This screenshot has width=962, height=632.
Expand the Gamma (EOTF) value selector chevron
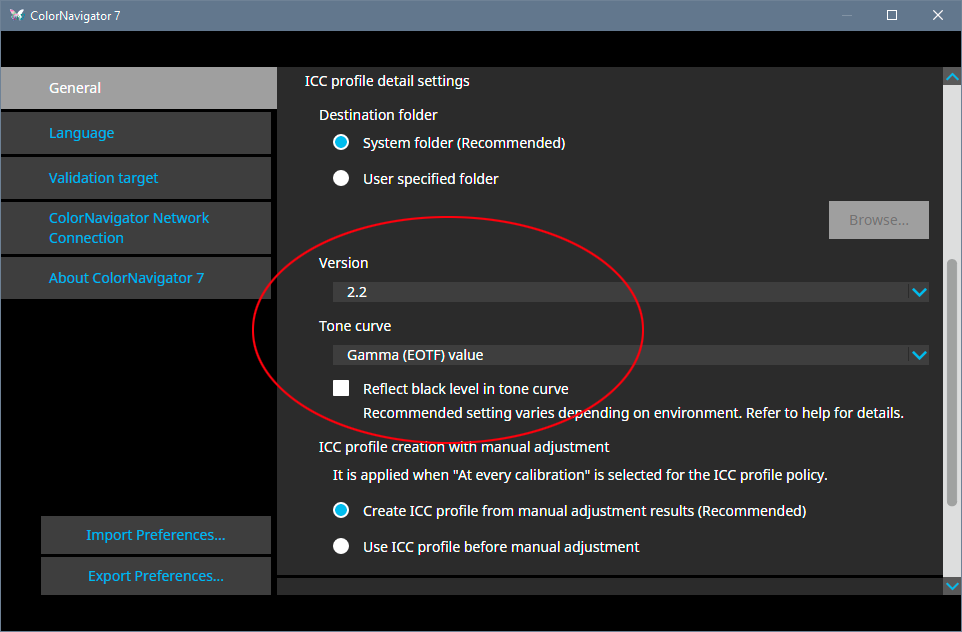click(x=918, y=354)
